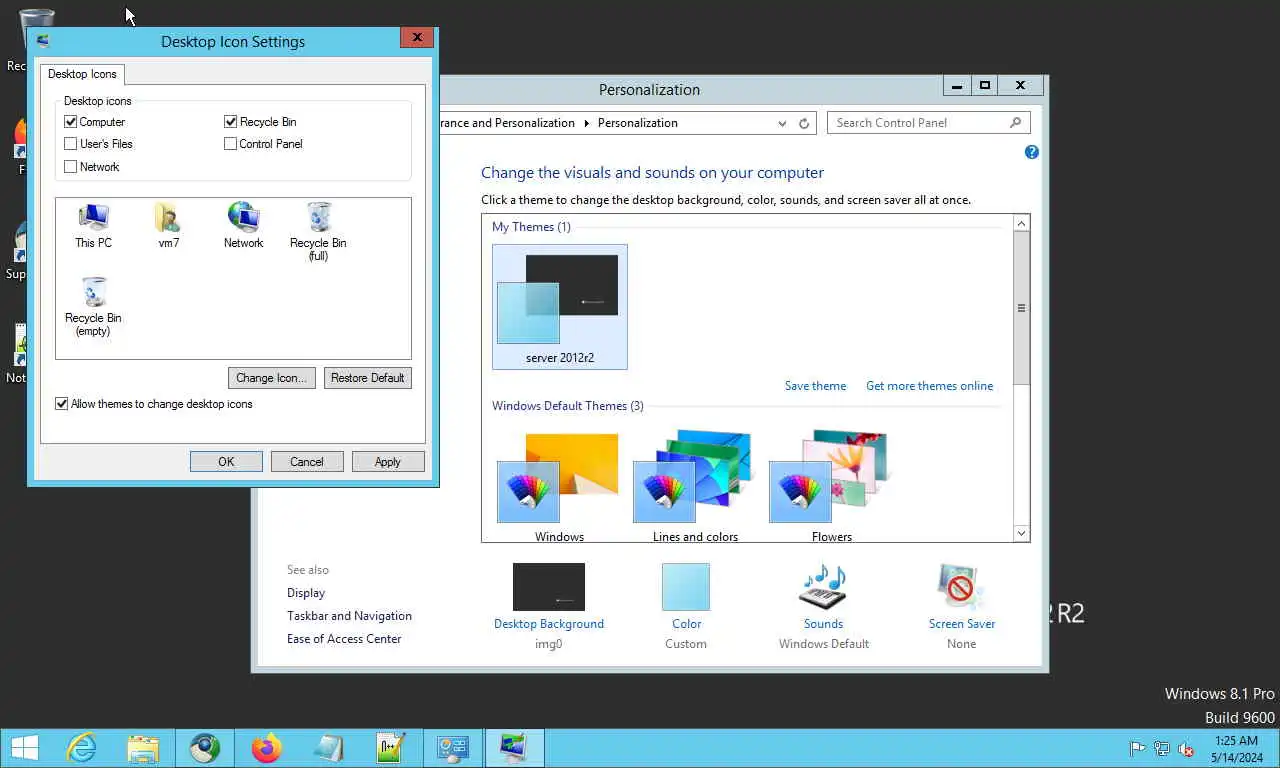Open File Explorer from taskbar
Screen dimensions: 1280x768
coord(143,748)
